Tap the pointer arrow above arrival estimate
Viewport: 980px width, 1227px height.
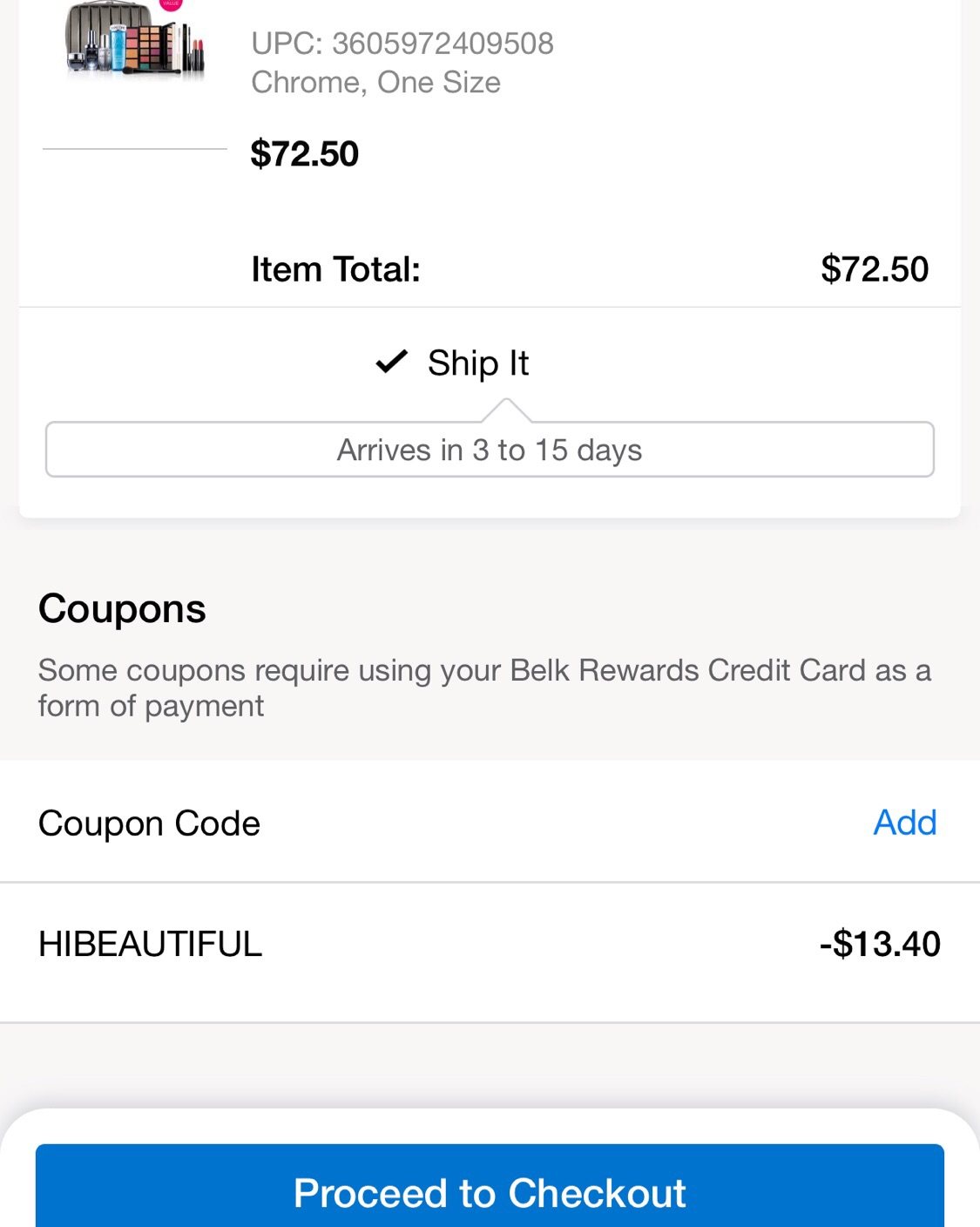[506, 410]
